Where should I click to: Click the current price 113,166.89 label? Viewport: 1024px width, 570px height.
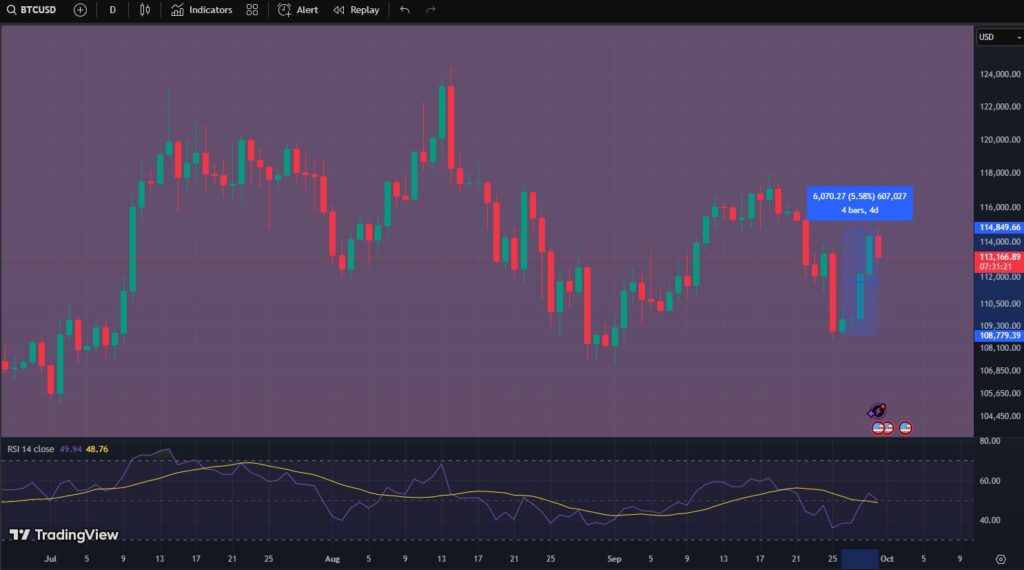(x=999, y=262)
